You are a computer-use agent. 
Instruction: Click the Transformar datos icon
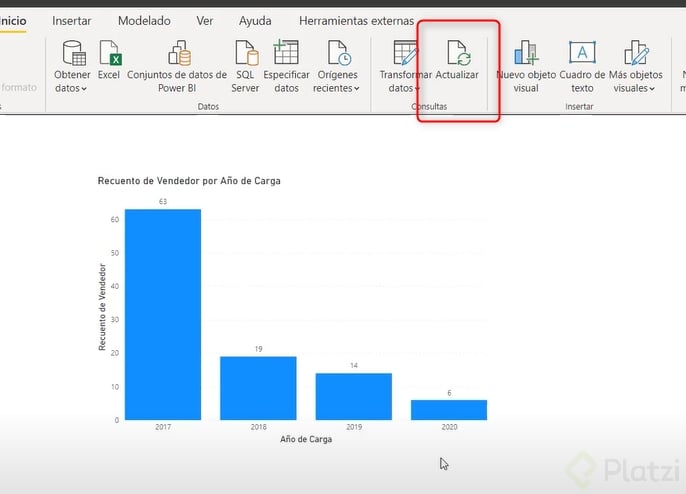coord(406,53)
